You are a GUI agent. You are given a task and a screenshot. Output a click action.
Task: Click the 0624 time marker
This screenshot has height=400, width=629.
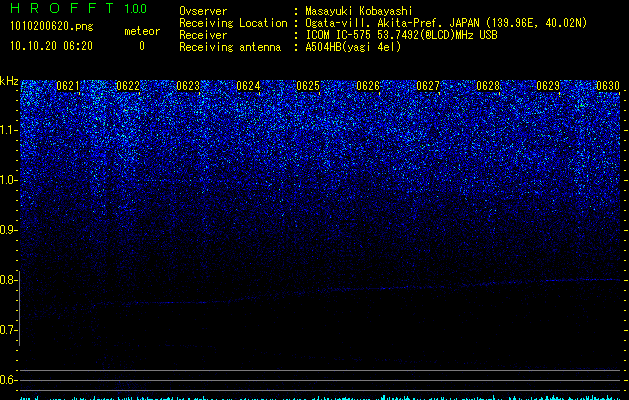(248, 86)
